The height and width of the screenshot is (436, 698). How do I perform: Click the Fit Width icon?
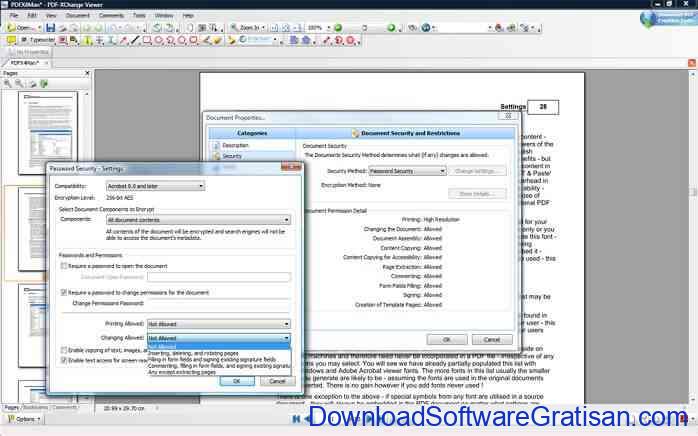coord(298,28)
